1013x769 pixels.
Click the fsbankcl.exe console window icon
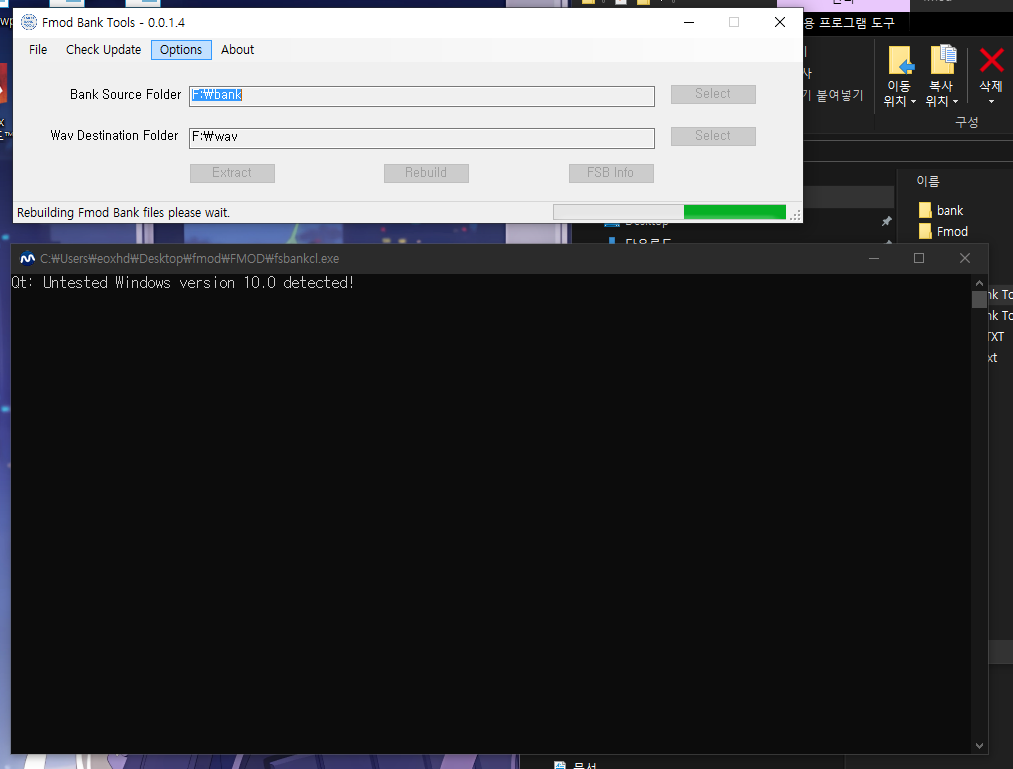(27, 258)
